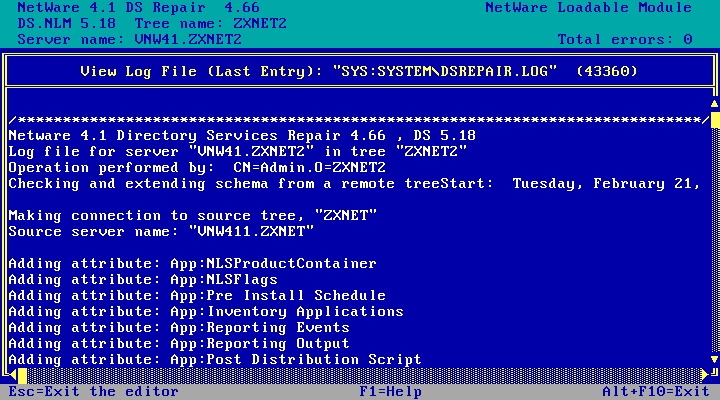
Task: Click the NetWare 4.1 DS Repair 4.66 title
Action: [139, 7]
